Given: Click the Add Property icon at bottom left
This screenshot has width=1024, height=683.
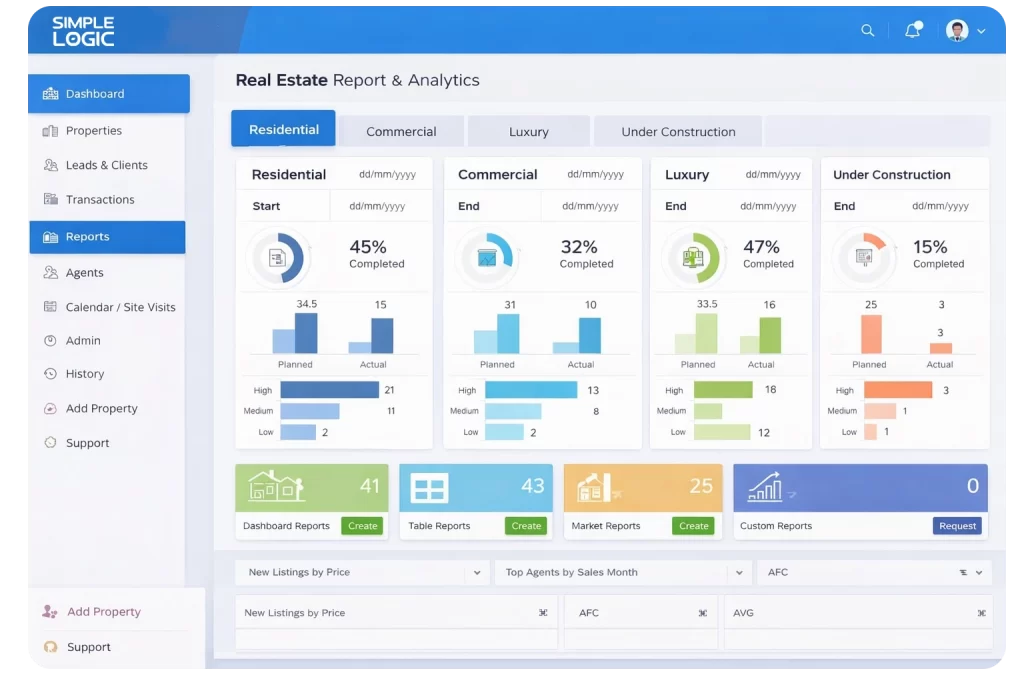Looking at the screenshot, I should tap(50, 611).
